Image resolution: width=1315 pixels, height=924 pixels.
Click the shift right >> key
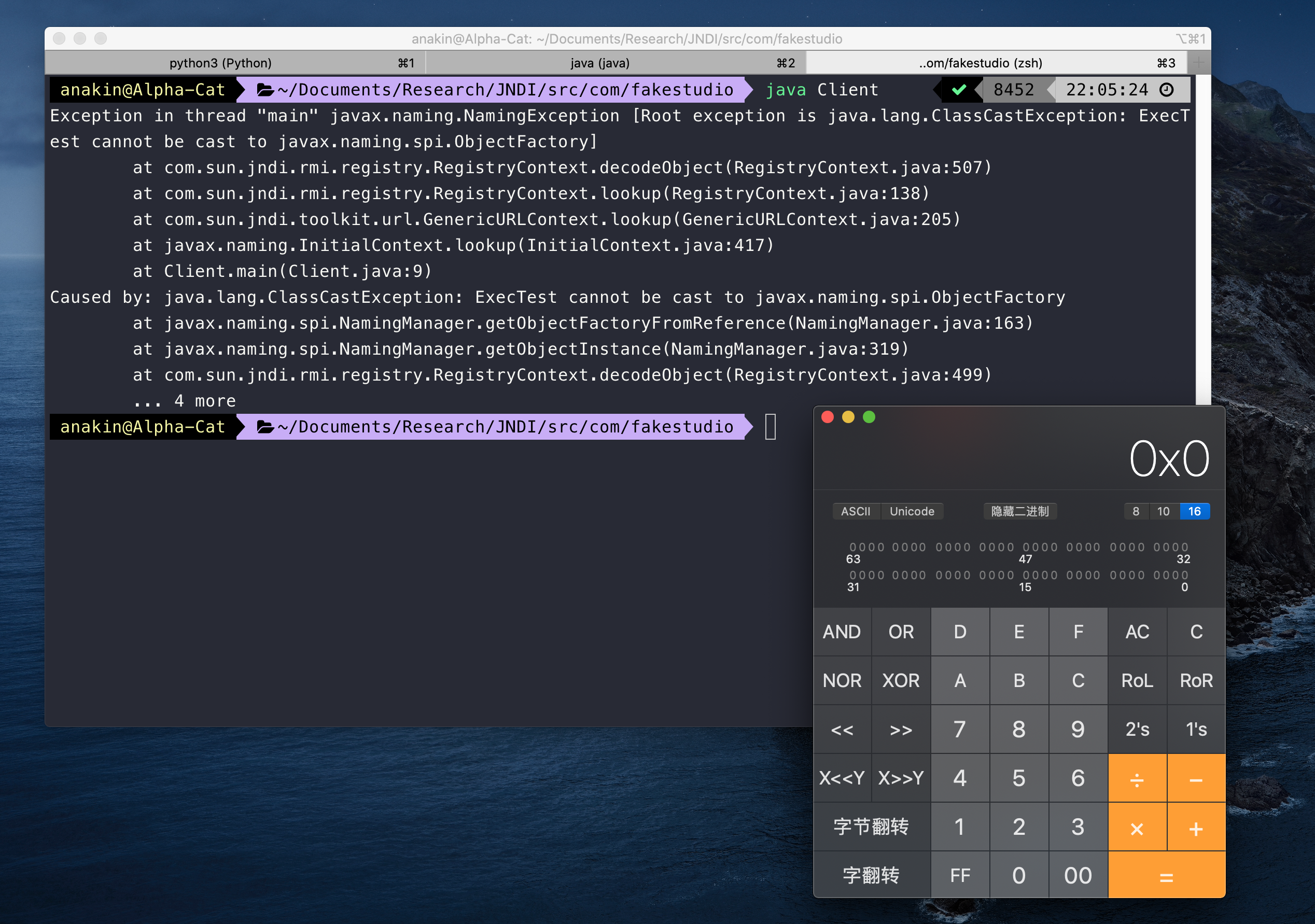[x=901, y=729]
